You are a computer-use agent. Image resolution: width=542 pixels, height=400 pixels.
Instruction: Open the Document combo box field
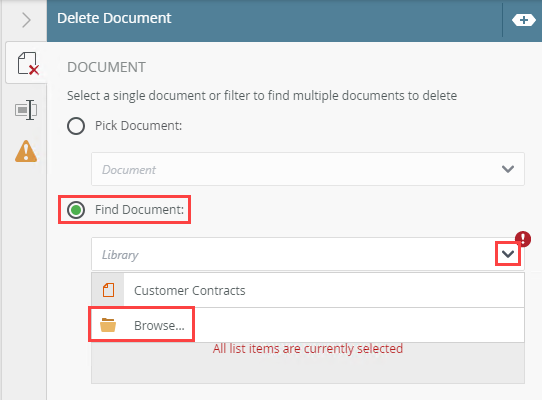click(308, 169)
